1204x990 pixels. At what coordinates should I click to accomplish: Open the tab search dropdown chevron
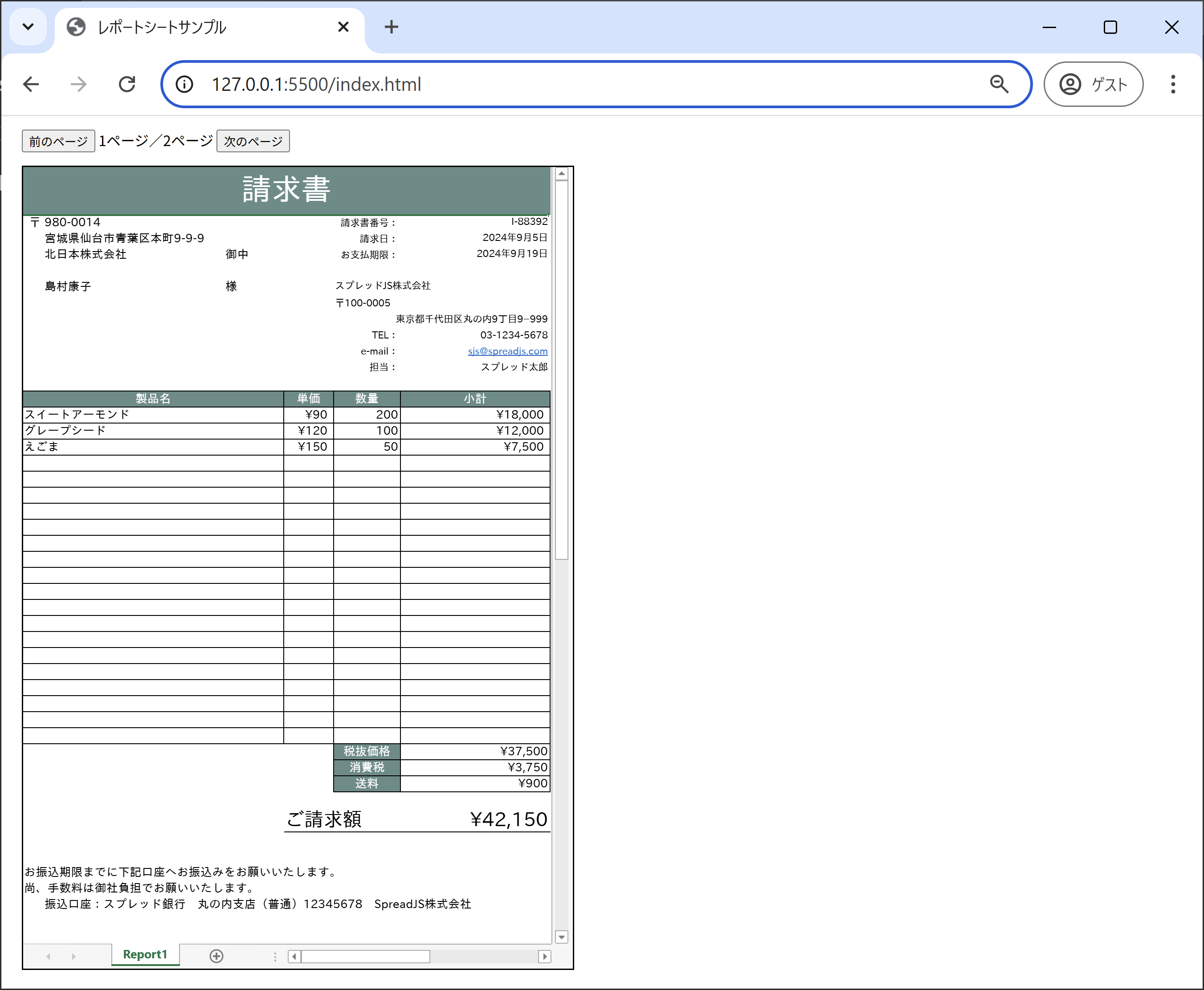[x=28, y=27]
